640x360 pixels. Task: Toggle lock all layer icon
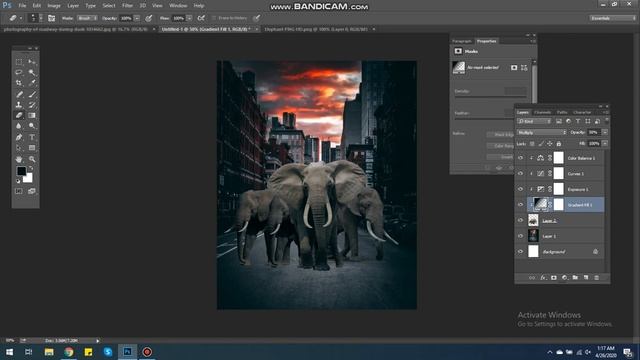point(559,144)
